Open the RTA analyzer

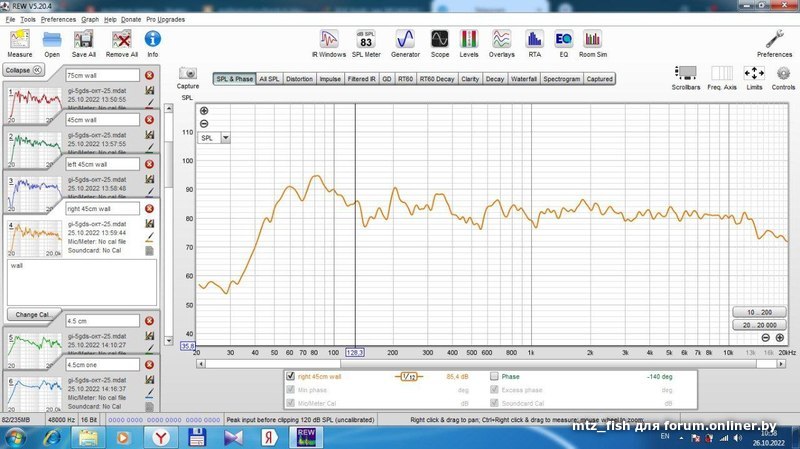[x=534, y=39]
